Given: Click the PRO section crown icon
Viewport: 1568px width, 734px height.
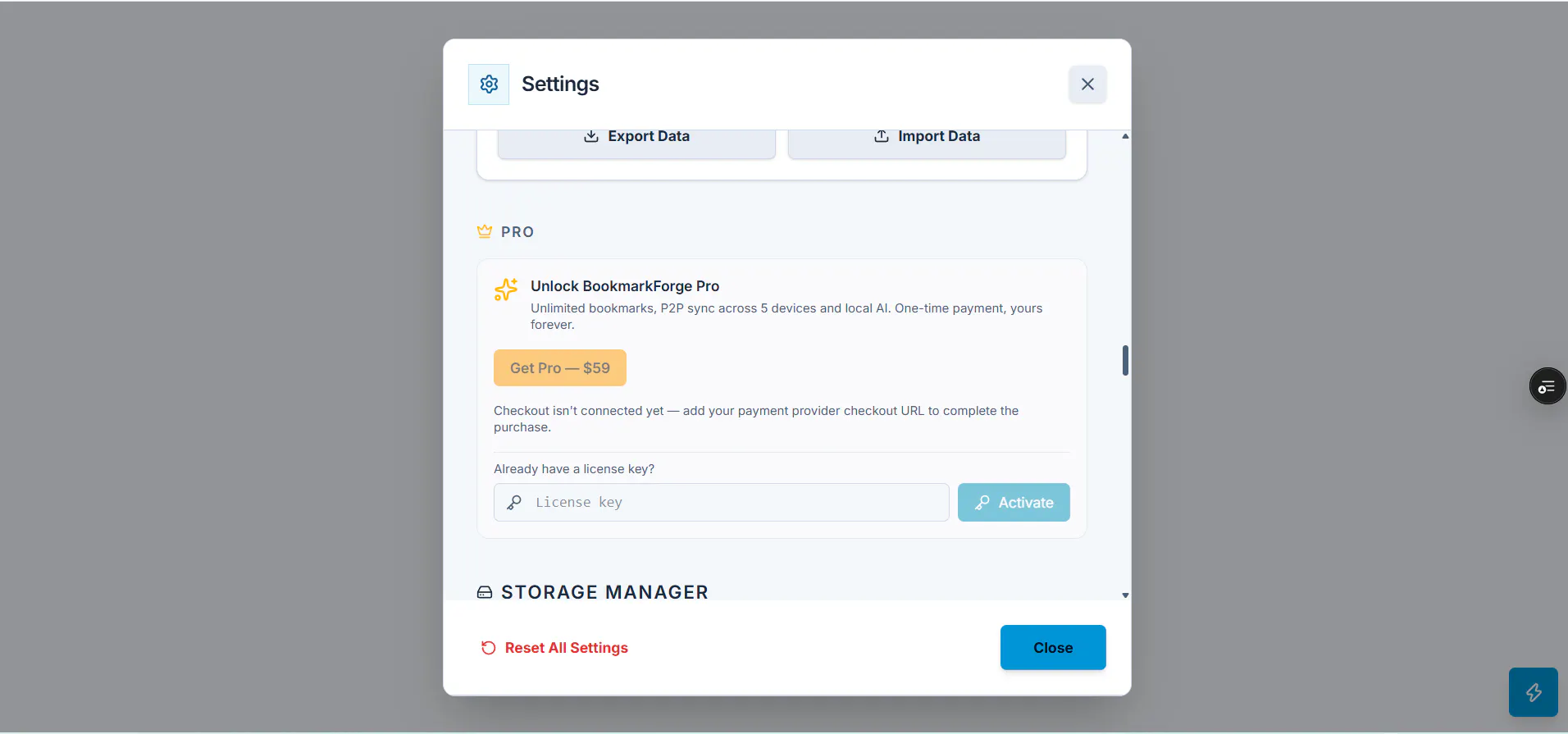Looking at the screenshot, I should (x=485, y=232).
